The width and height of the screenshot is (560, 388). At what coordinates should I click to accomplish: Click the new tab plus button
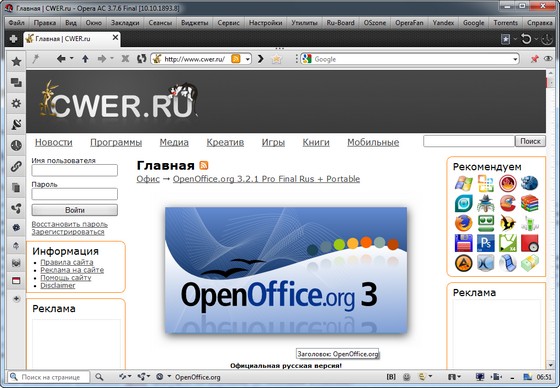click(13, 39)
